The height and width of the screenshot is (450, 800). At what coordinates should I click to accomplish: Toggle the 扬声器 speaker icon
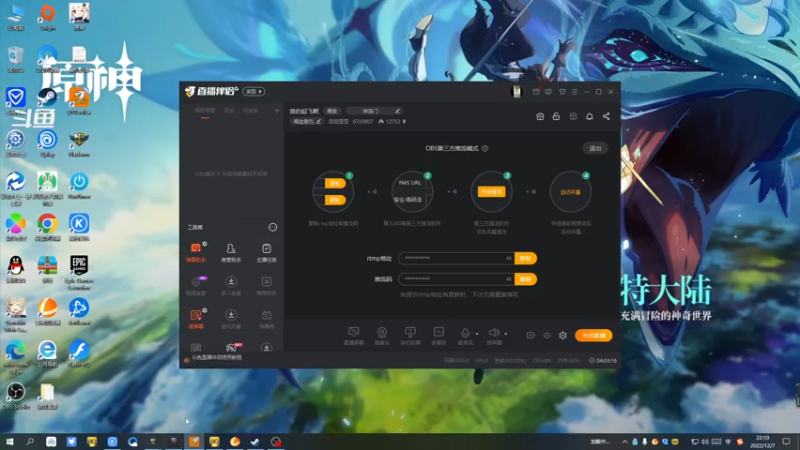493,332
